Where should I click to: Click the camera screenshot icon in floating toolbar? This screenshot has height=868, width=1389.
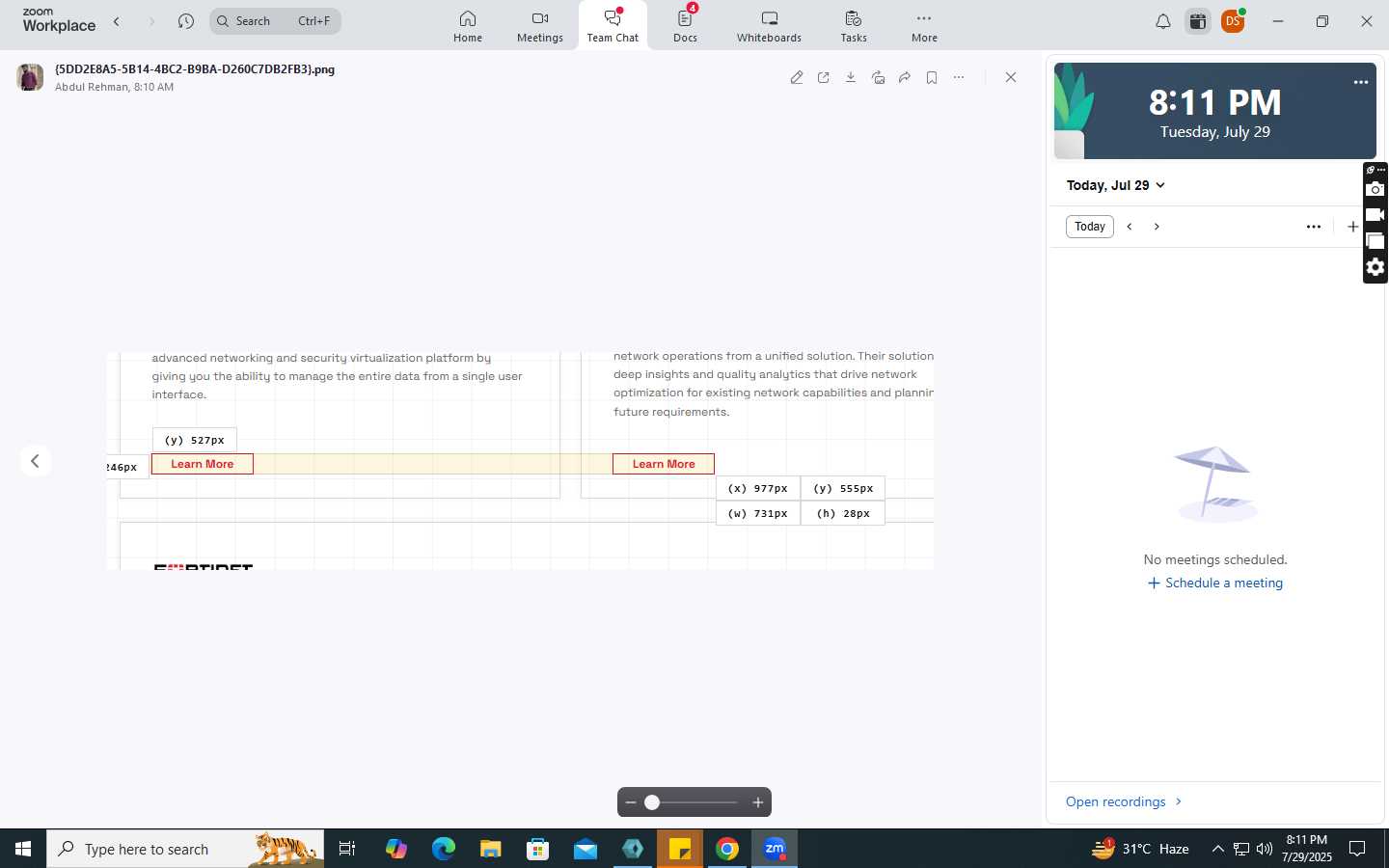click(x=1375, y=189)
